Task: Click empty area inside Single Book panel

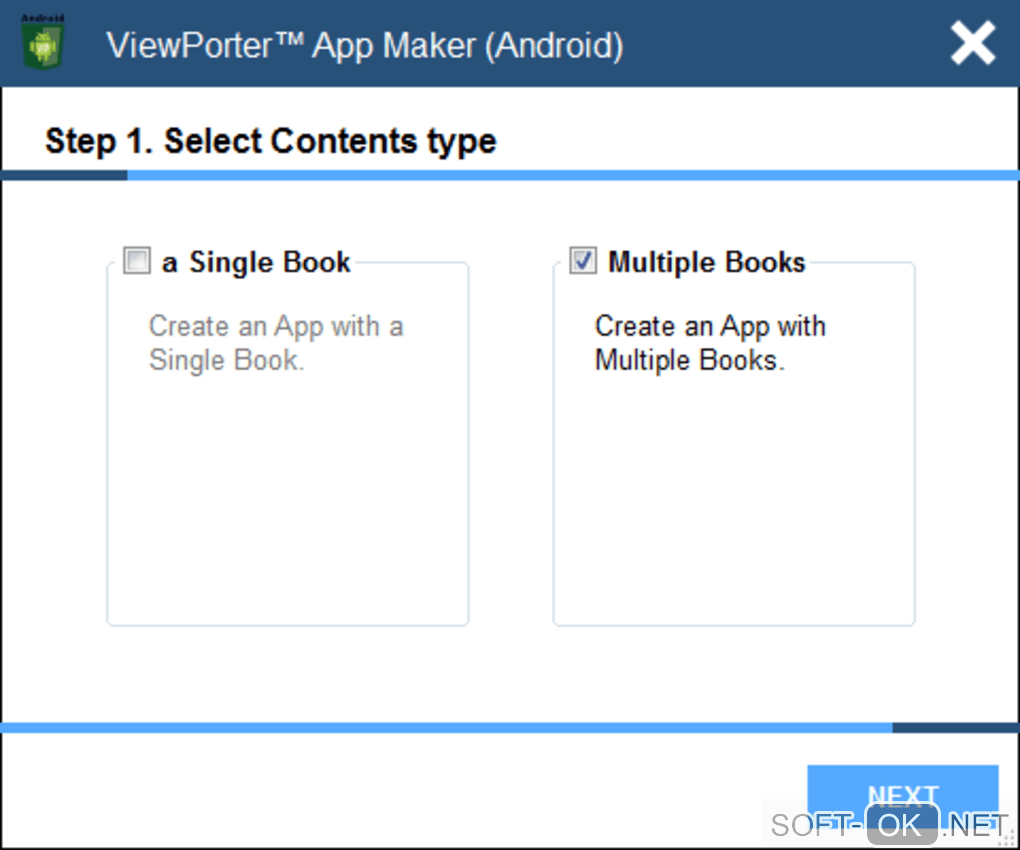Action: 287,500
